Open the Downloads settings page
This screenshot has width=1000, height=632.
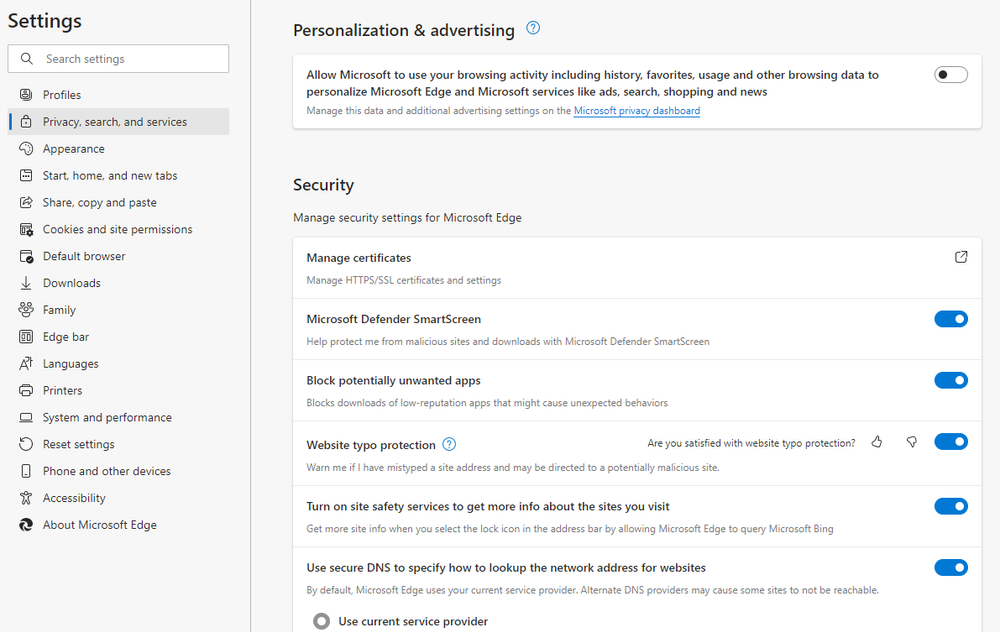pos(71,282)
